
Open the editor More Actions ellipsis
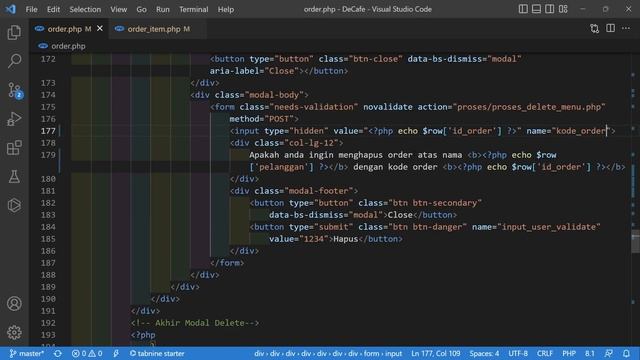[x=626, y=29]
